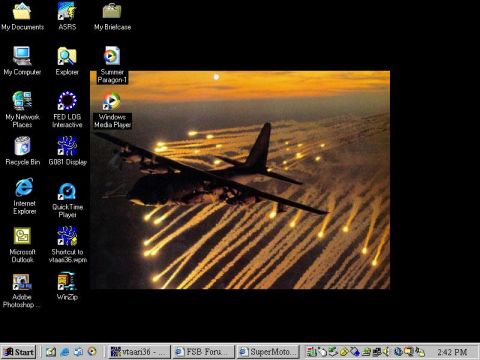
Task: Switch to the FSB Foru... taskbar window
Action: tap(204, 352)
